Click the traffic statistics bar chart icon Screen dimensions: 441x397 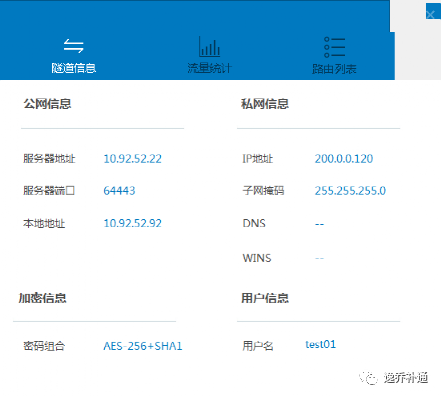click(209, 46)
